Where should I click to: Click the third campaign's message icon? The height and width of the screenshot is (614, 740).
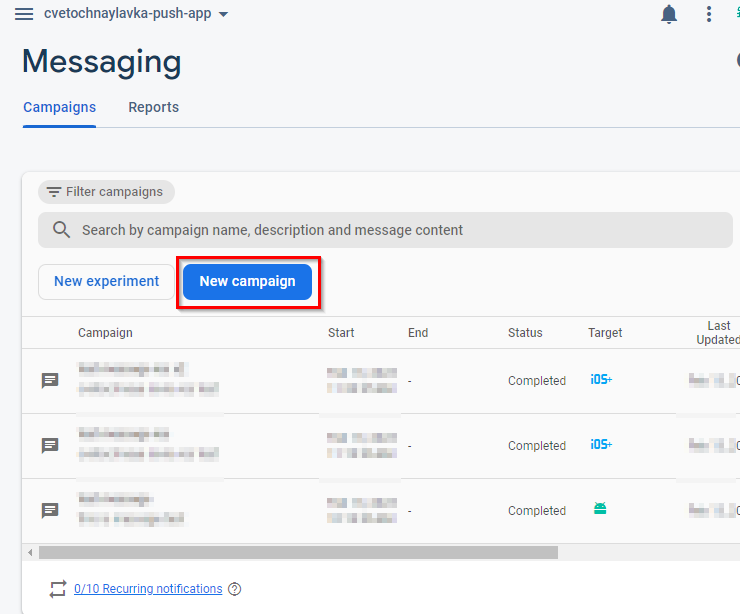click(50, 511)
